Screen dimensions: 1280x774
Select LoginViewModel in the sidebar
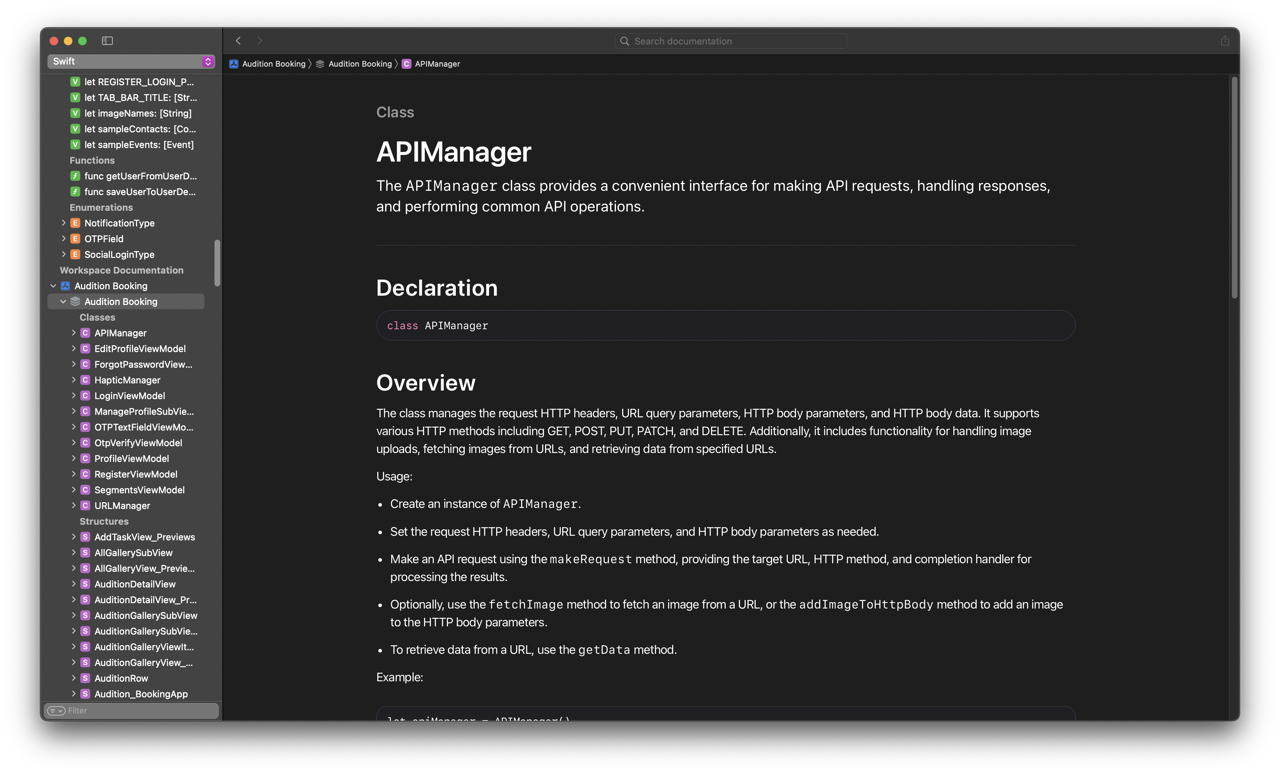point(129,396)
